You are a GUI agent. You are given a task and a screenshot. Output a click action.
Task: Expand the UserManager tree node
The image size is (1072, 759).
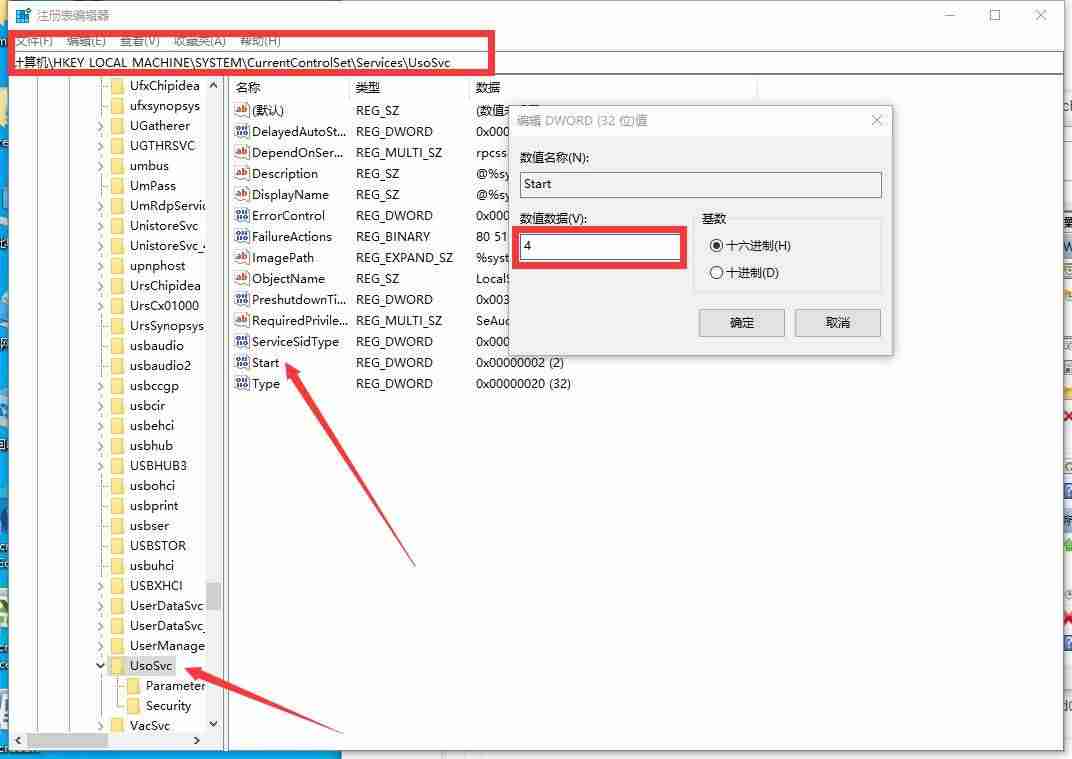100,645
